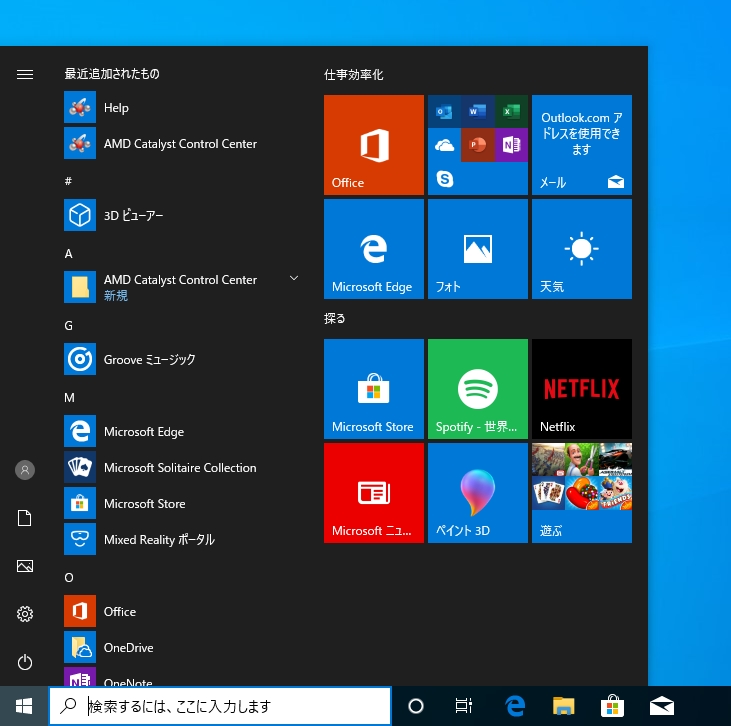The height and width of the screenshot is (726, 731).
Task: Open PowerPoint in the Office apps tile
Action: tap(478, 145)
